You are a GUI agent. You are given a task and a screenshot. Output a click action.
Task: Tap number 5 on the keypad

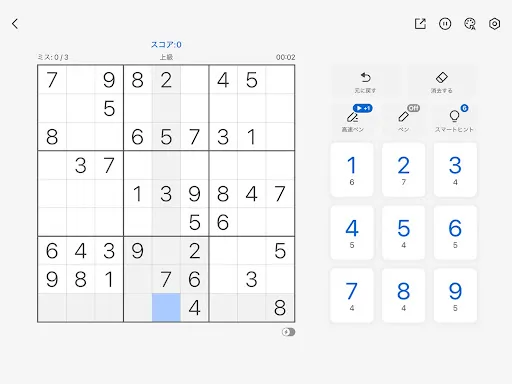click(403, 233)
